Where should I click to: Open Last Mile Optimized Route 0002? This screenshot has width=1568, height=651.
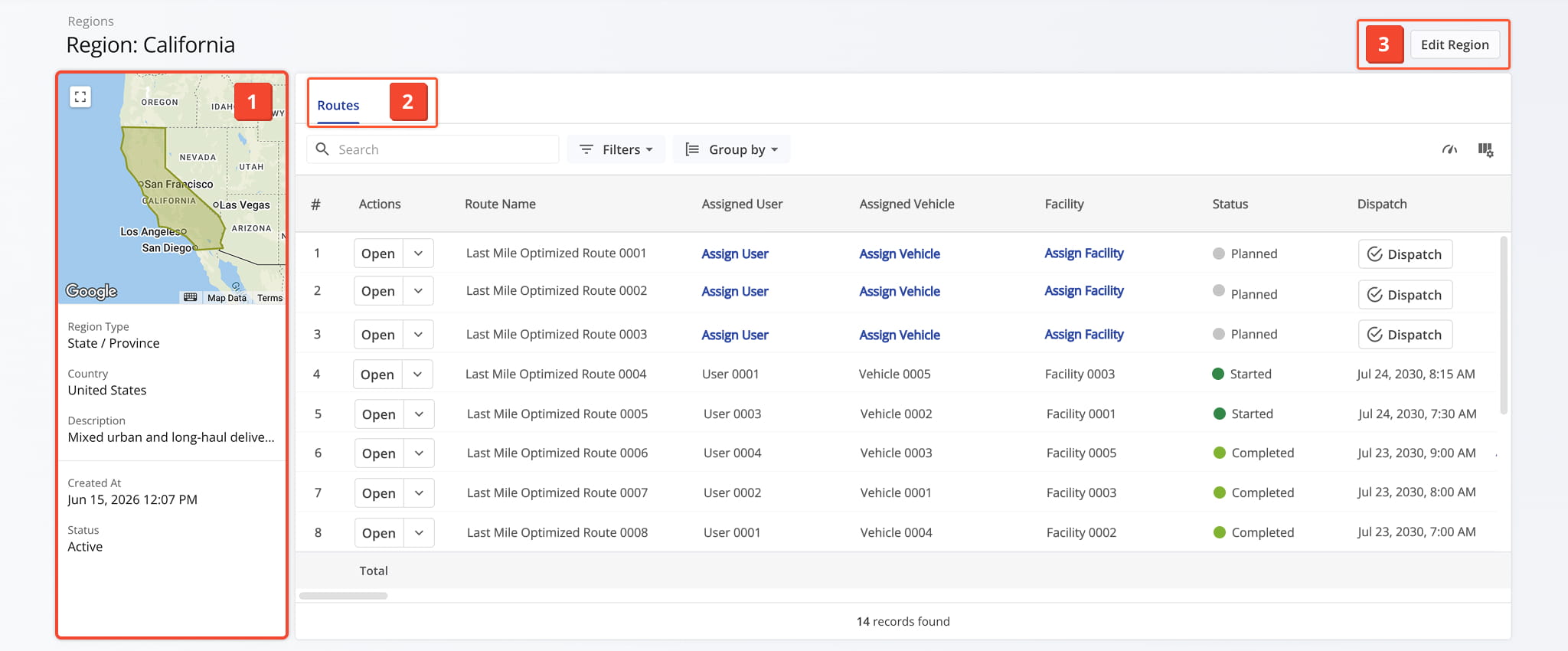[x=378, y=291]
